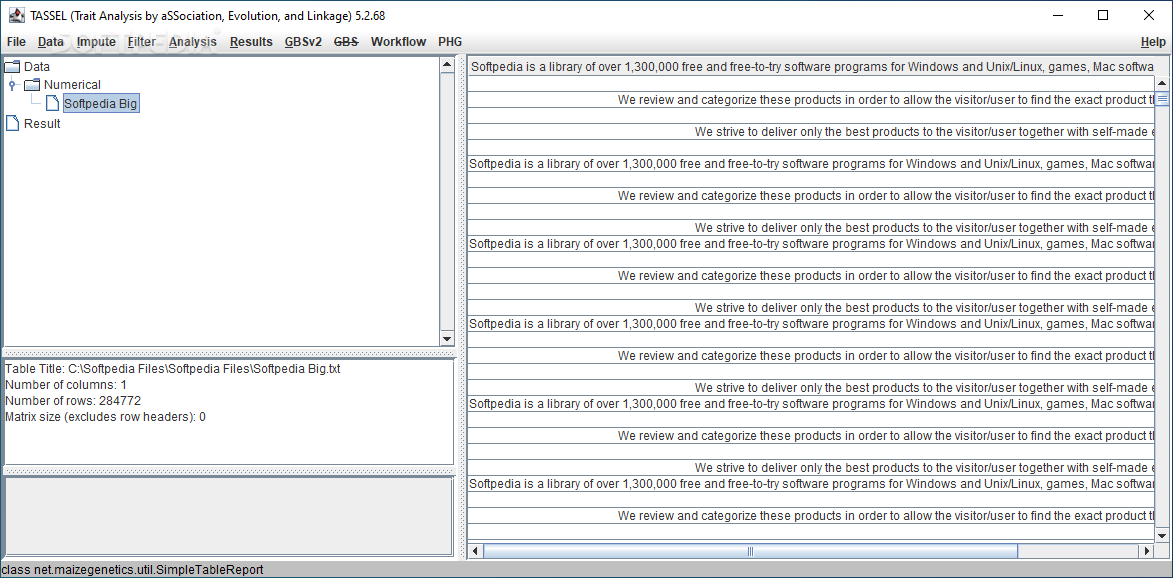This screenshot has height=578, width=1173.
Task: Open the Results menu
Action: (251, 42)
